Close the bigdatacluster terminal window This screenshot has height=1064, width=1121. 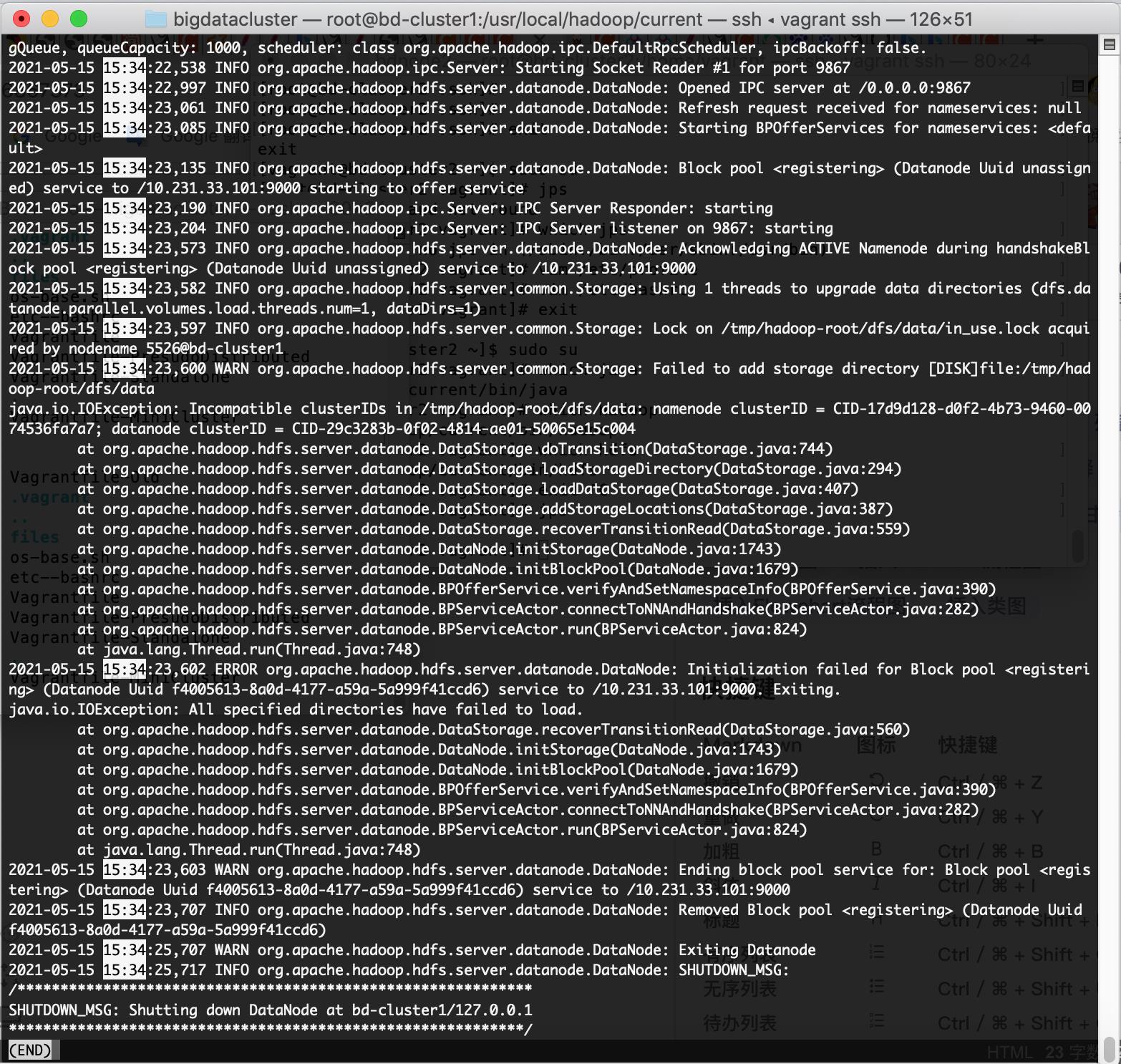pyautogui.click(x=21, y=19)
